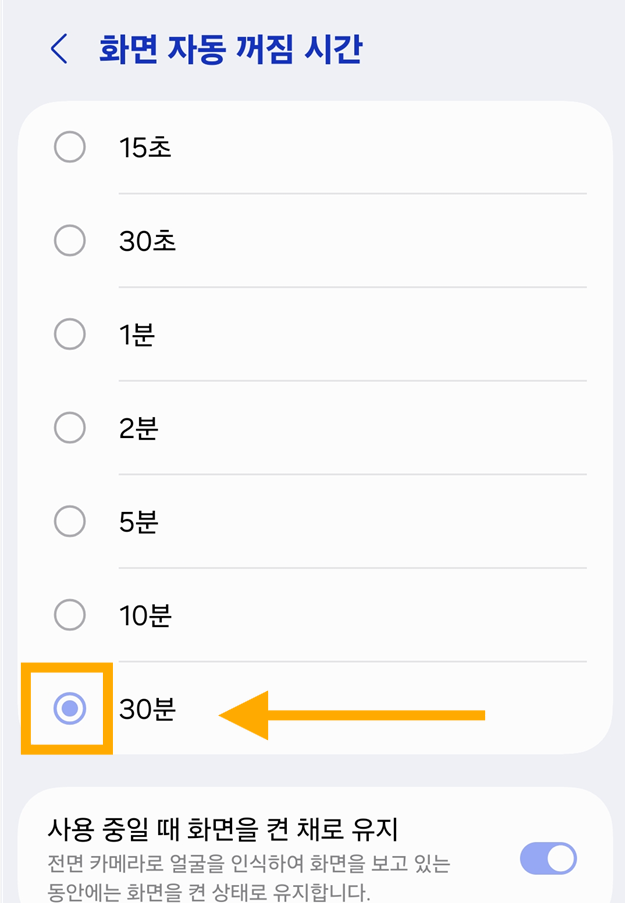Select the 5분 radio button

tap(69, 521)
